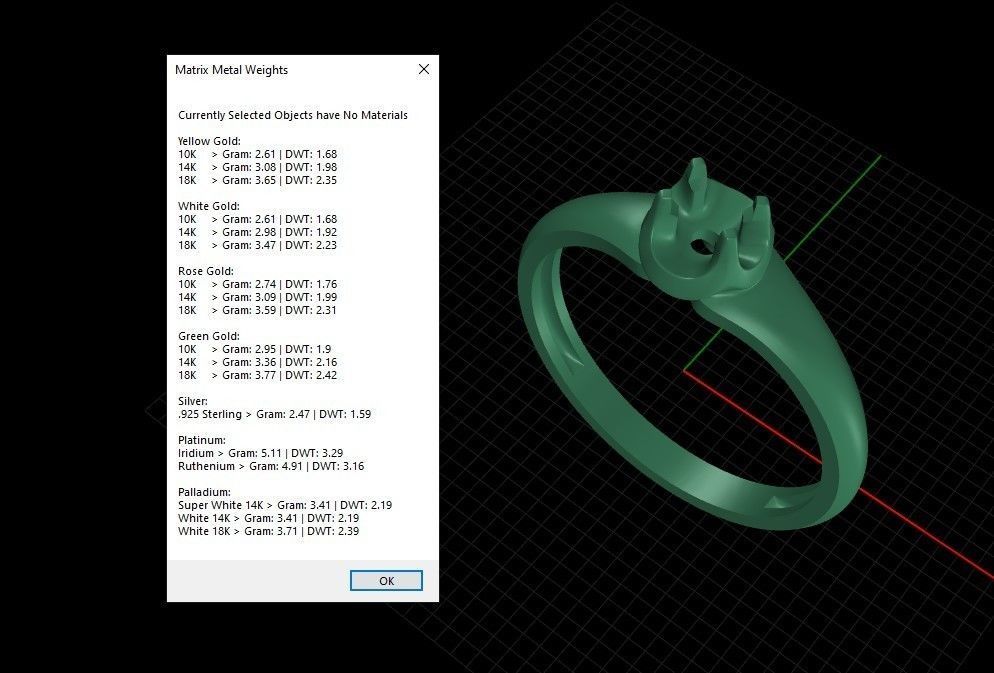Select Rose Gold 18K line Gram: 3.59

[257, 310]
